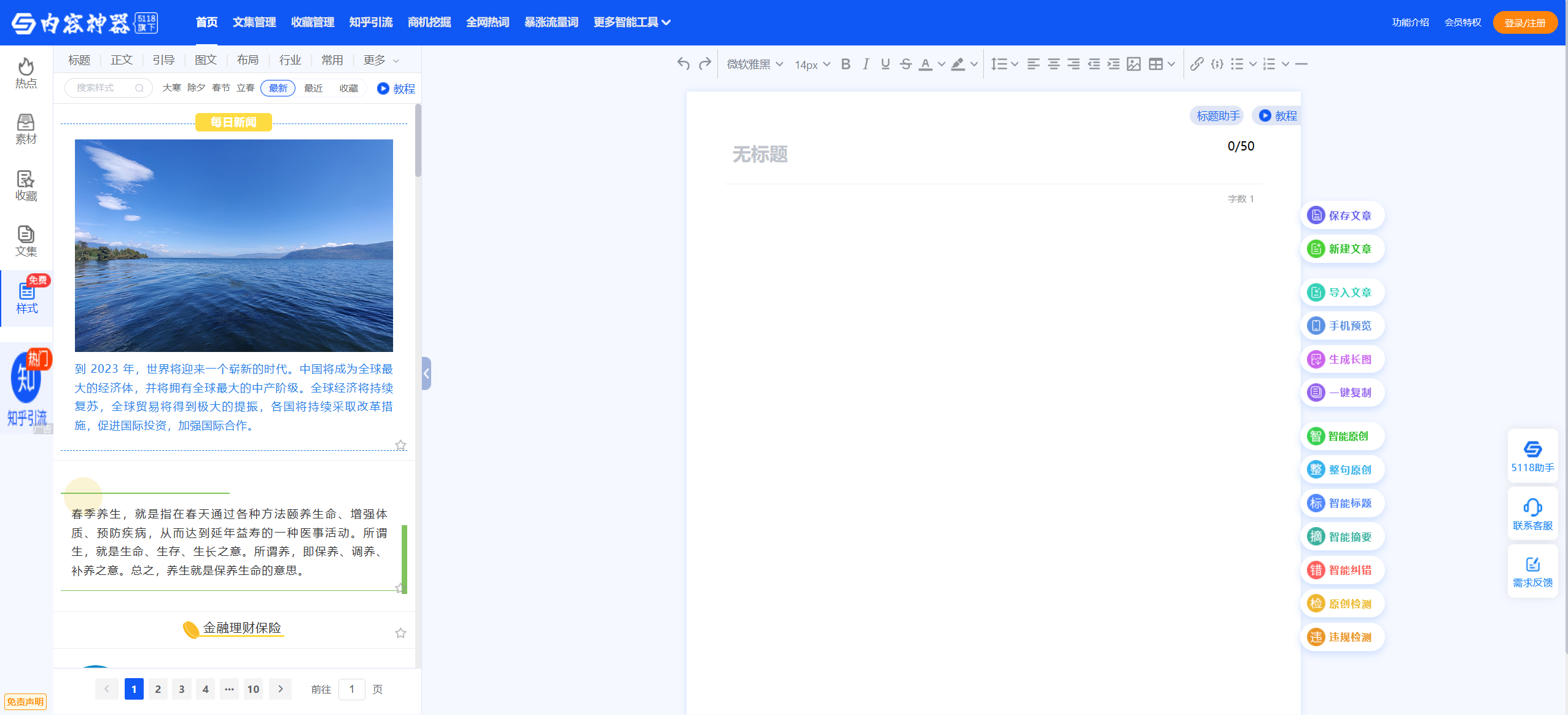Open 智能摘要 summary tool
Image resolution: width=1568 pixels, height=715 pixels.
(1342, 536)
